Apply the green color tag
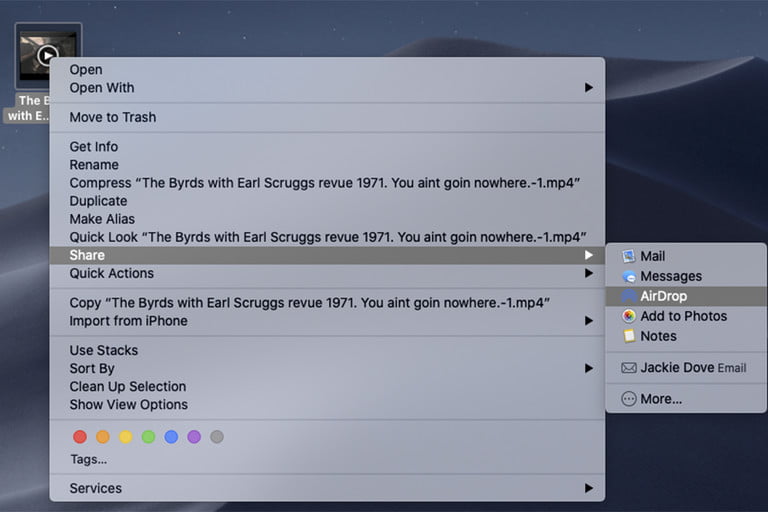The width and height of the screenshot is (768, 512). (148, 437)
